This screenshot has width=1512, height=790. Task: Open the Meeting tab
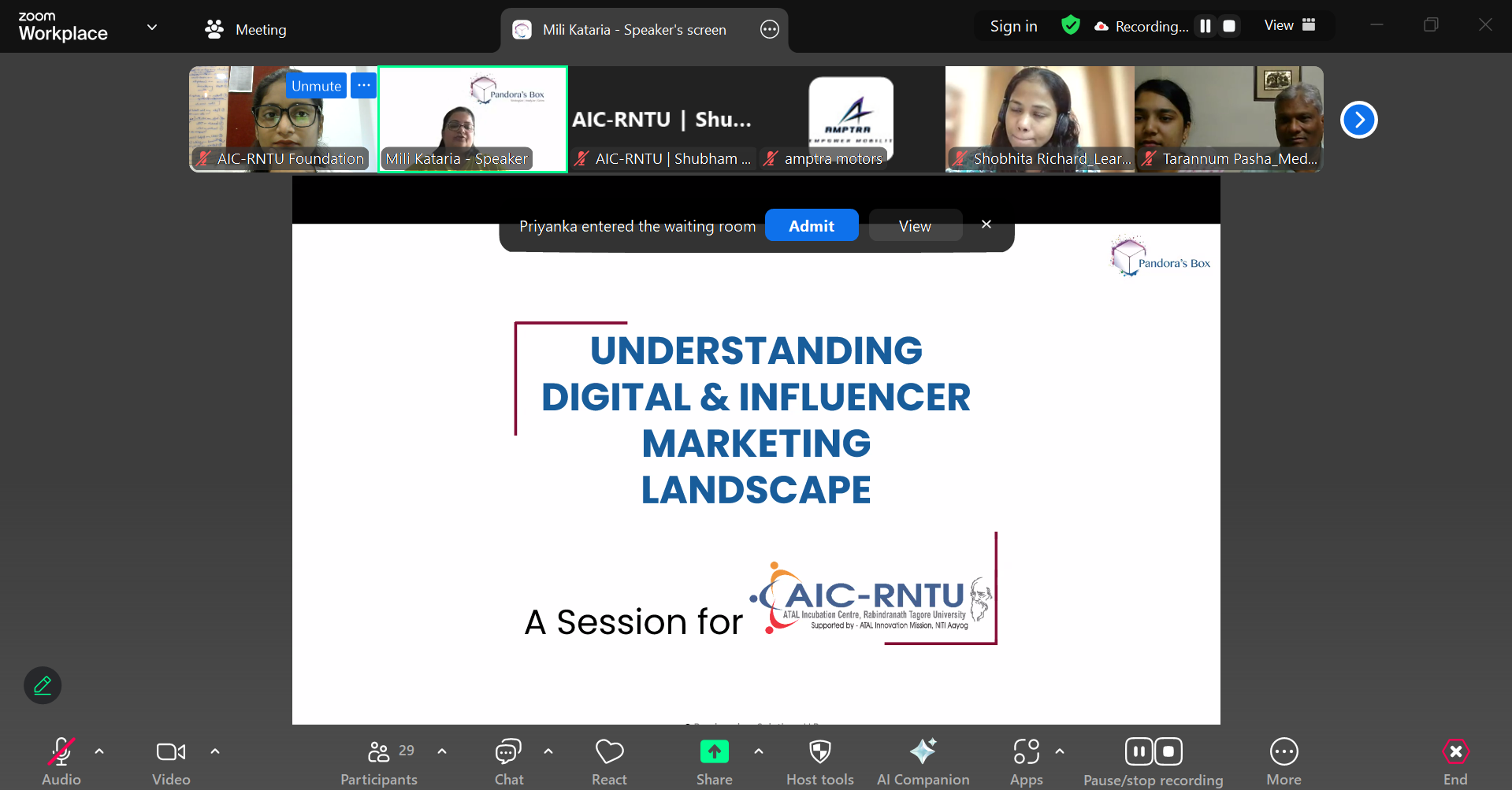click(246, 30)
